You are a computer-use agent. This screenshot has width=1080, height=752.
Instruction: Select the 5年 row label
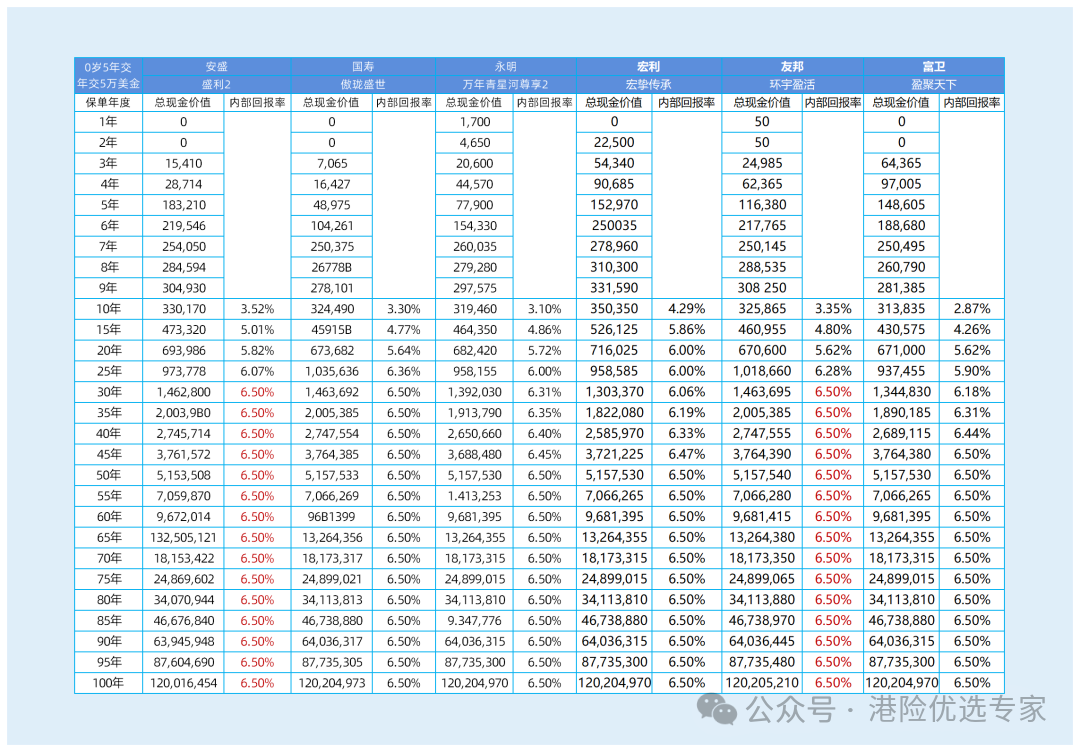coord(108,205)
